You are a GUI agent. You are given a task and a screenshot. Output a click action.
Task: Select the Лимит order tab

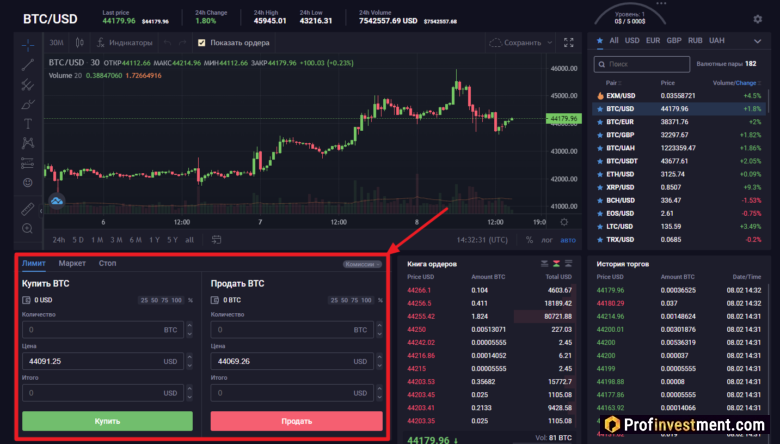tap(34, 264)
